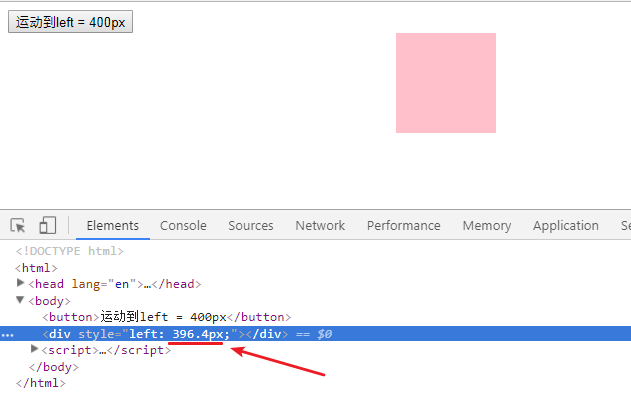Click the lang="en" attribute of head
Image resolution: width=631 pixels, height=398 pixels.
(x=104, y=284)
